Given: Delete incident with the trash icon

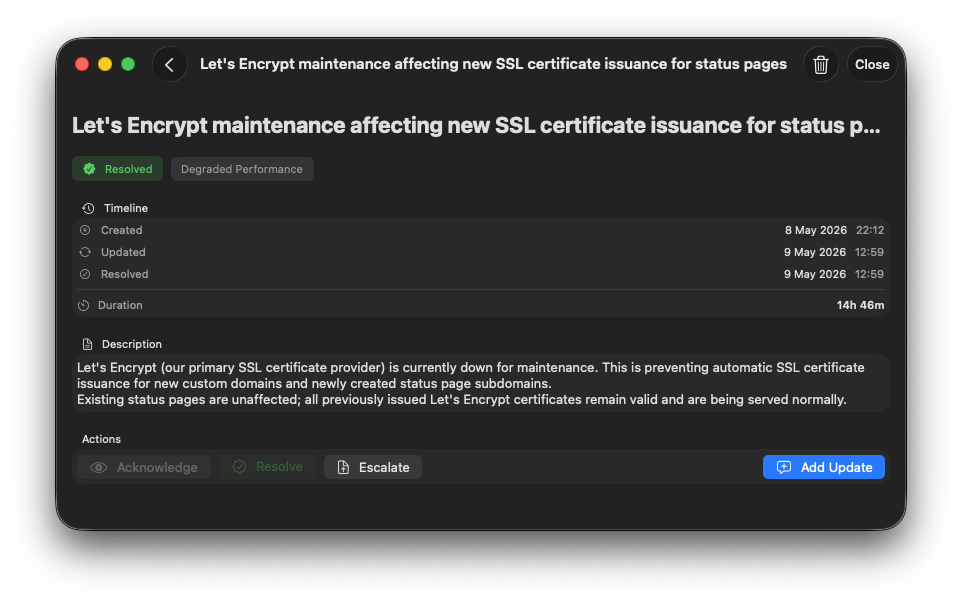Looking at the screenshot, I should (820, 64).
